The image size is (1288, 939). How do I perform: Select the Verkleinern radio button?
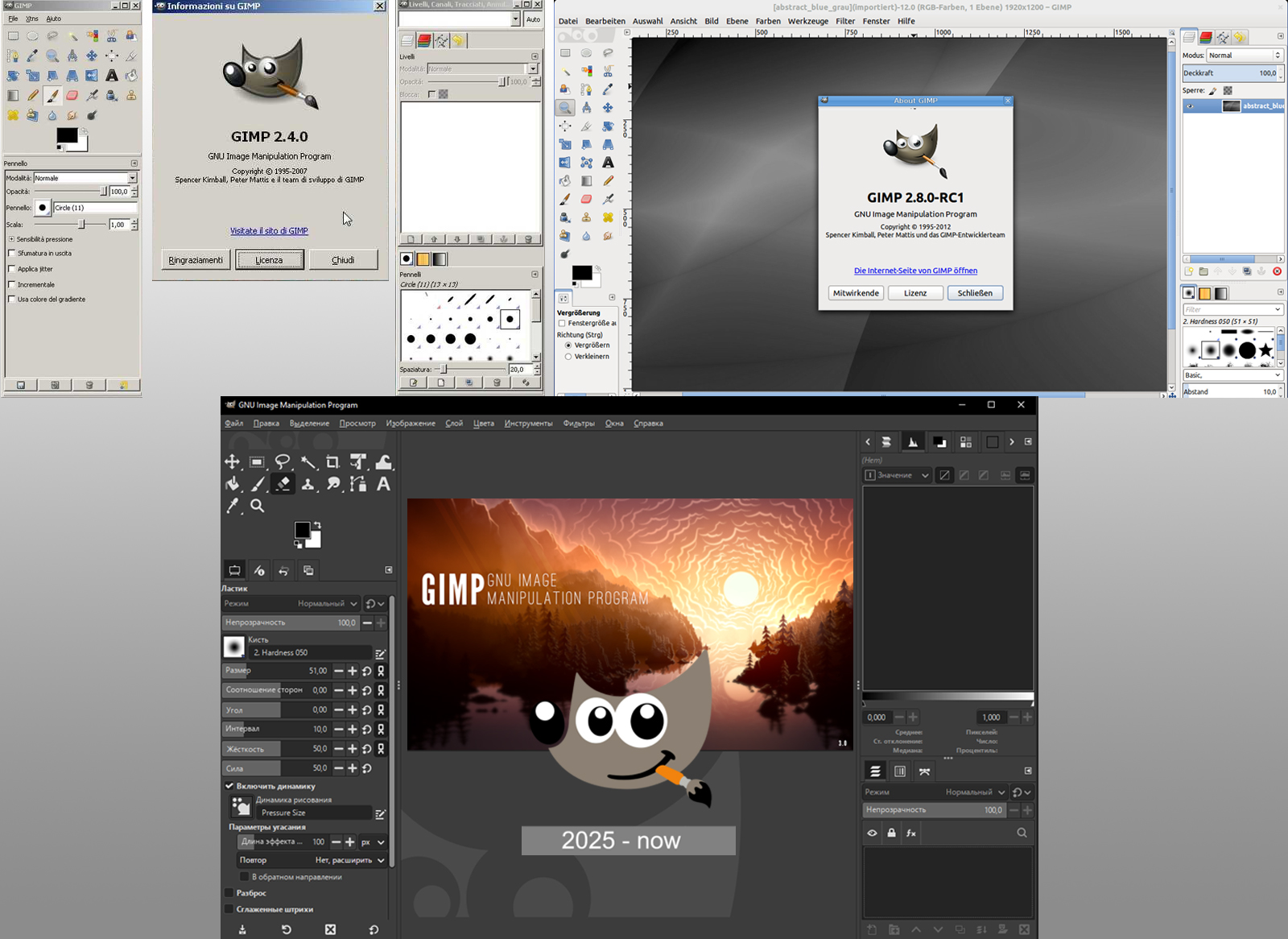point(568,356)
